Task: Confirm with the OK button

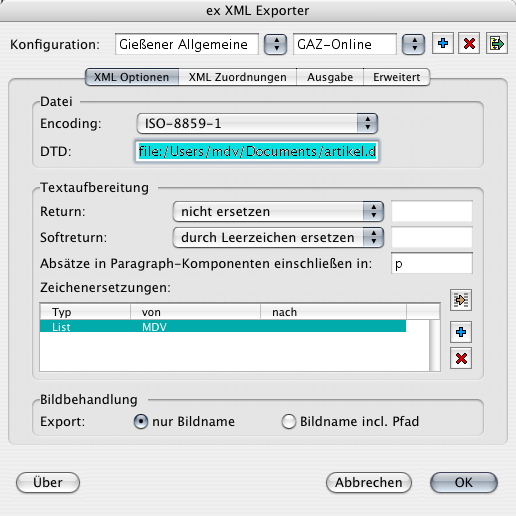Action: point(464,482)
